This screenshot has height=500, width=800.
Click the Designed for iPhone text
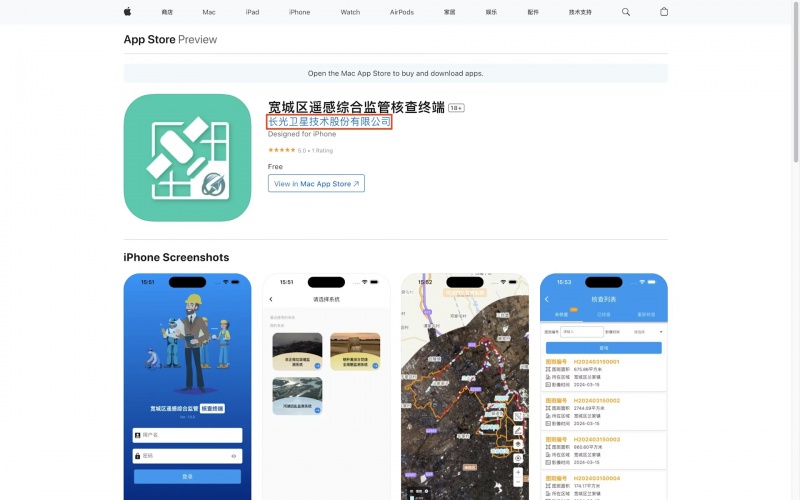pos(302,134)
